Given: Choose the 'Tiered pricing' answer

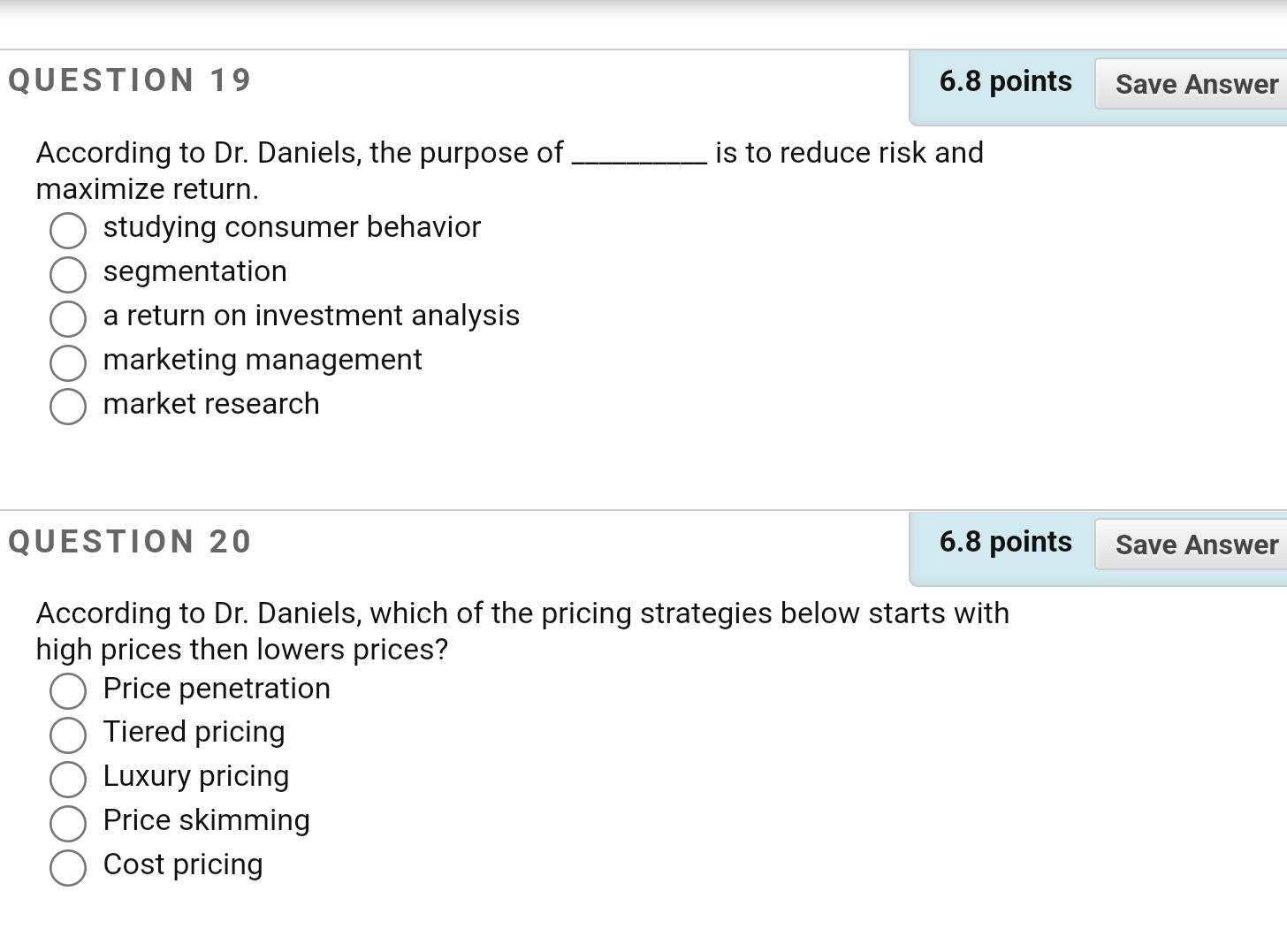Looking at the screenshot, I should [68, 735].
